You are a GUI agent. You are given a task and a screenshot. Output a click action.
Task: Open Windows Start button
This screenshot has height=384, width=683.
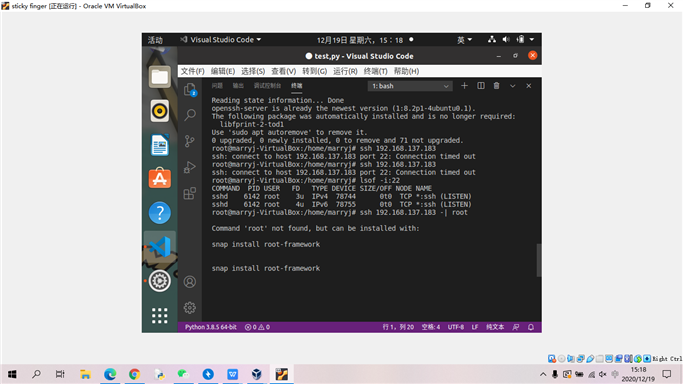[12, 374]
